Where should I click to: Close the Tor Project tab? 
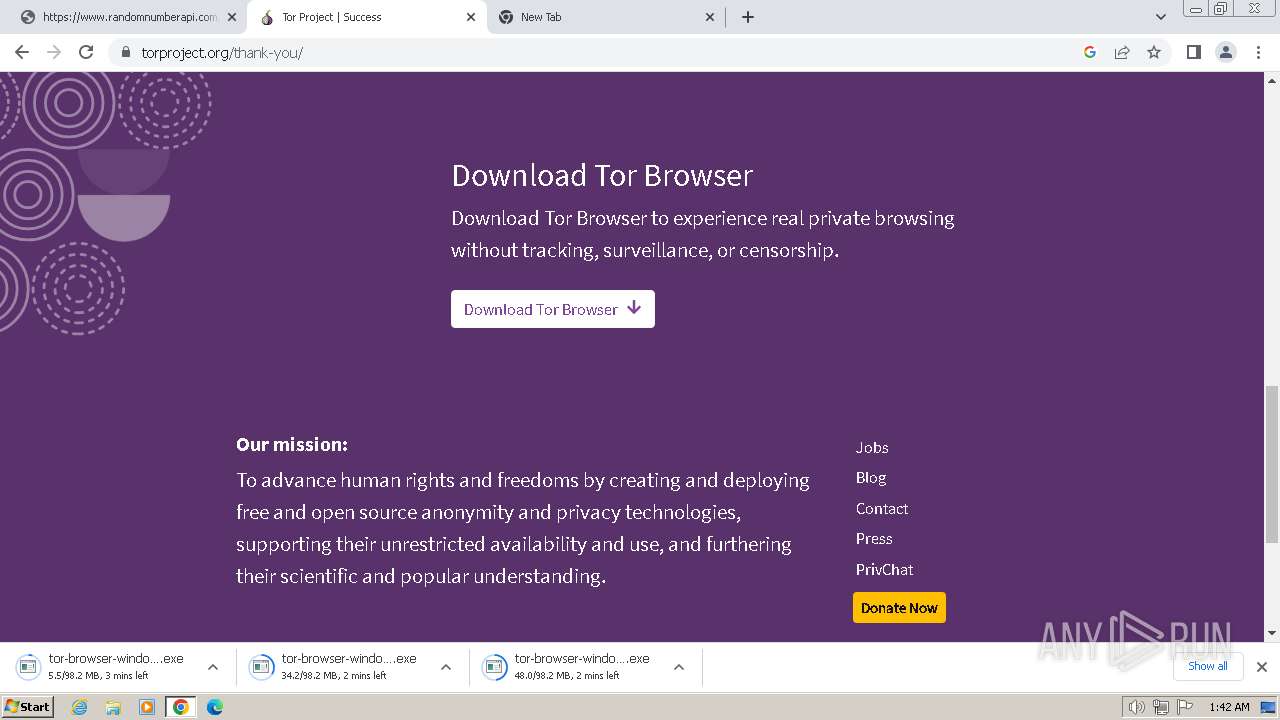pos(471,17)
